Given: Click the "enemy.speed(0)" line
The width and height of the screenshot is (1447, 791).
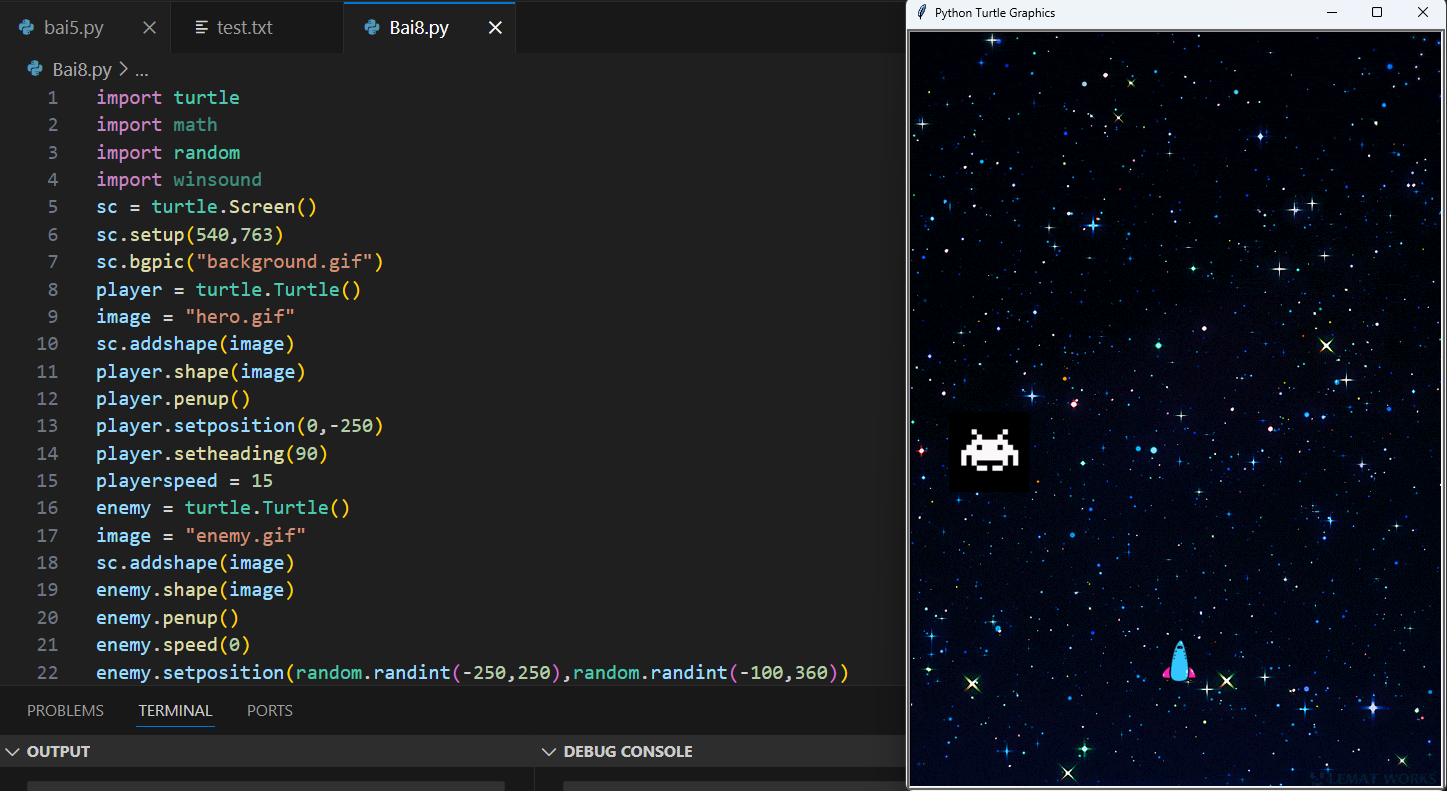Looking at the screenshot, I should point(174,645).
